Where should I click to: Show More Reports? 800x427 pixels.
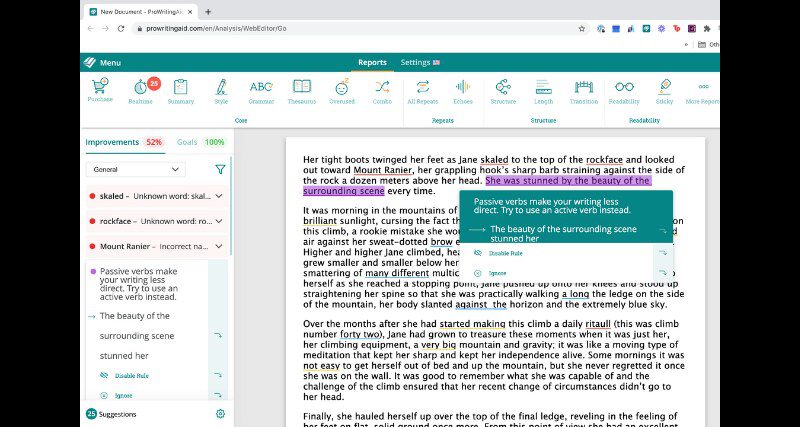pyautogui.click(x=703, y=92)
